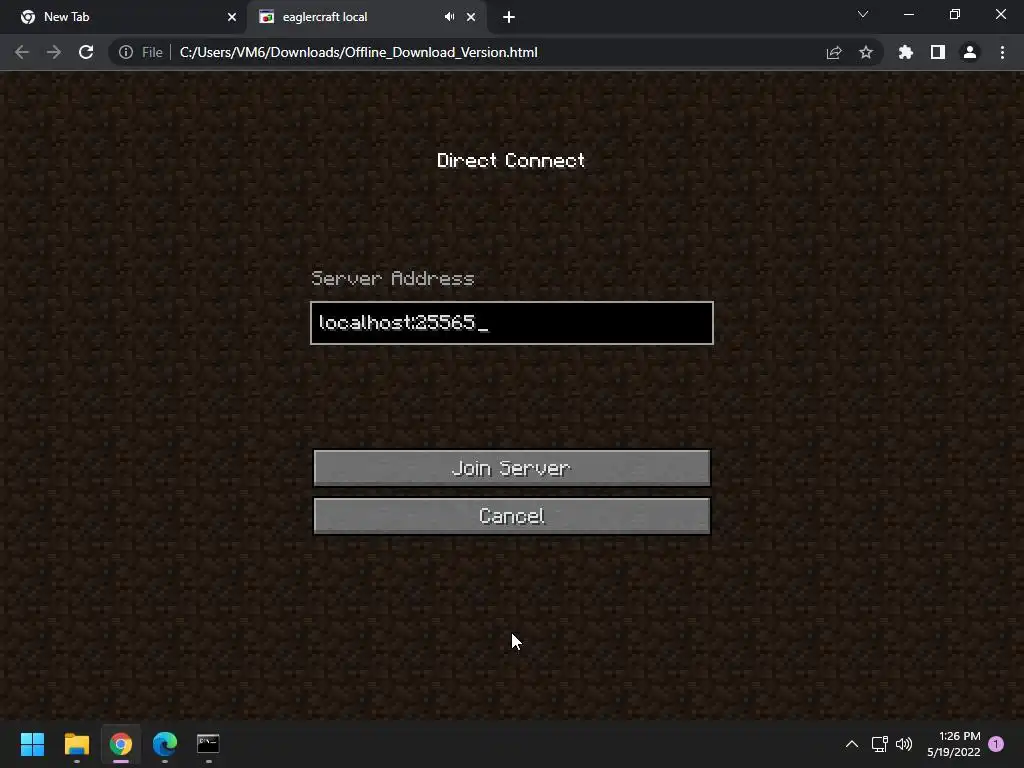Open Chrome's three-dot menu
The image size is (1024, 768).
(x=1002, y=52)
